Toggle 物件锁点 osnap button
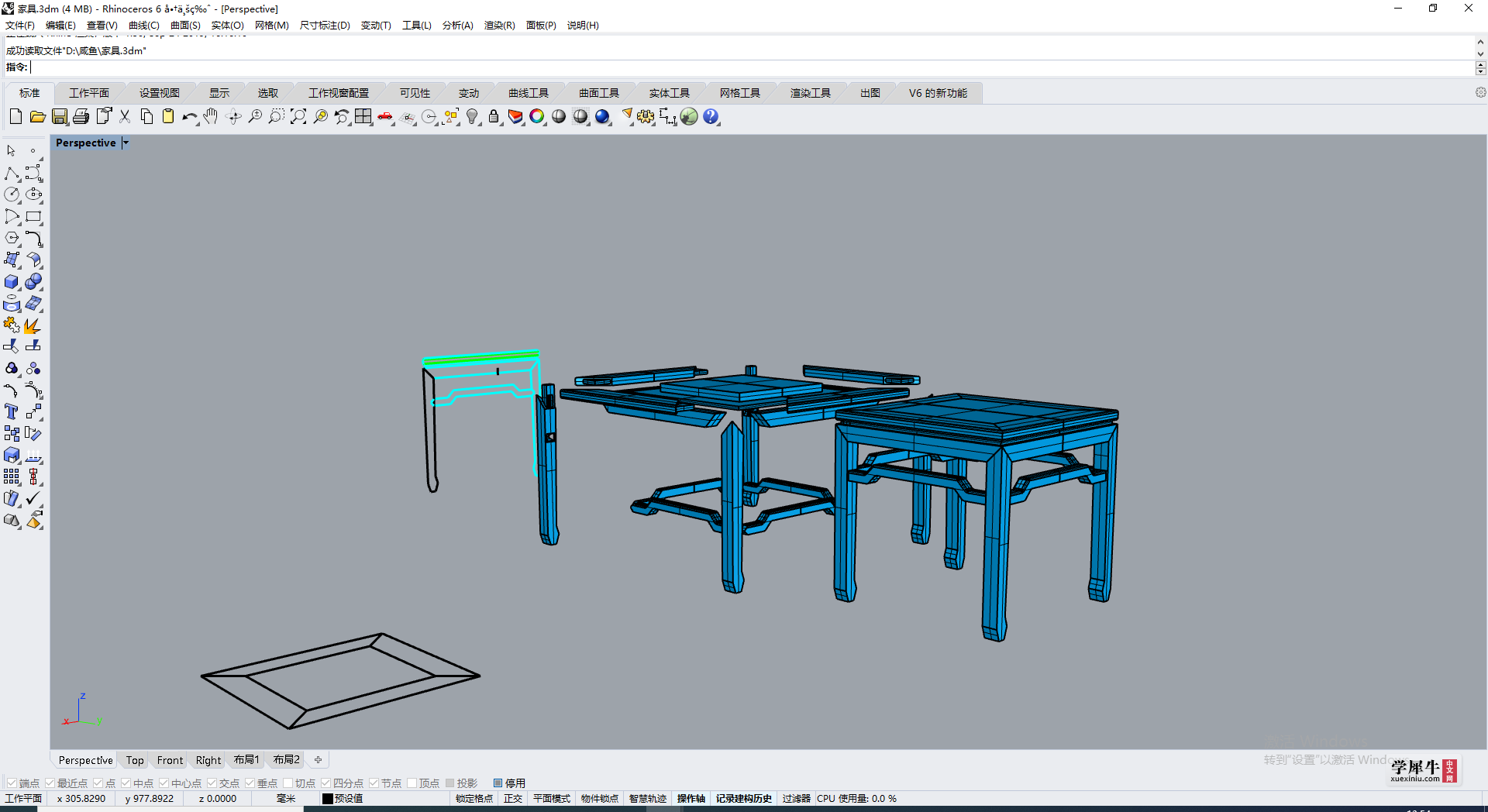 (x=600, y=799)
